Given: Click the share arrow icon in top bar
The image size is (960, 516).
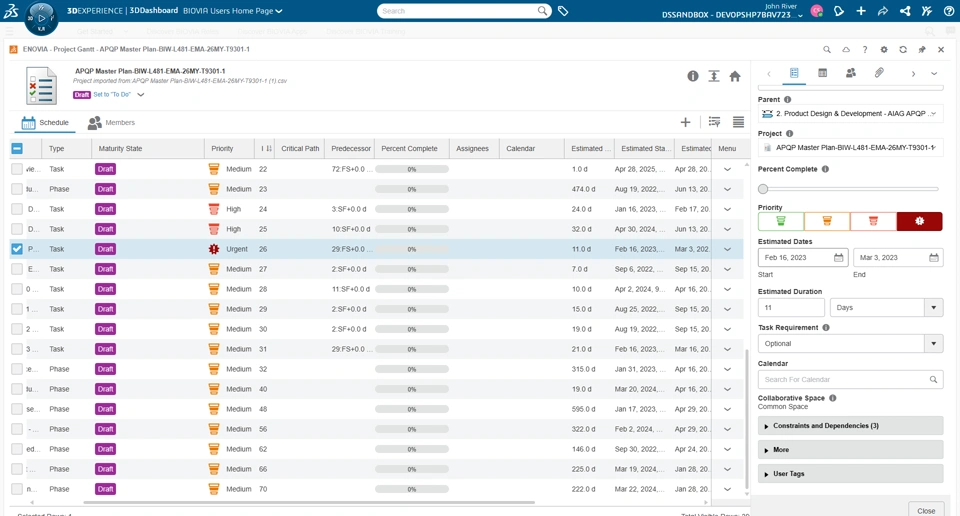Looking at the screenshot, I should (x=883, y=11).
